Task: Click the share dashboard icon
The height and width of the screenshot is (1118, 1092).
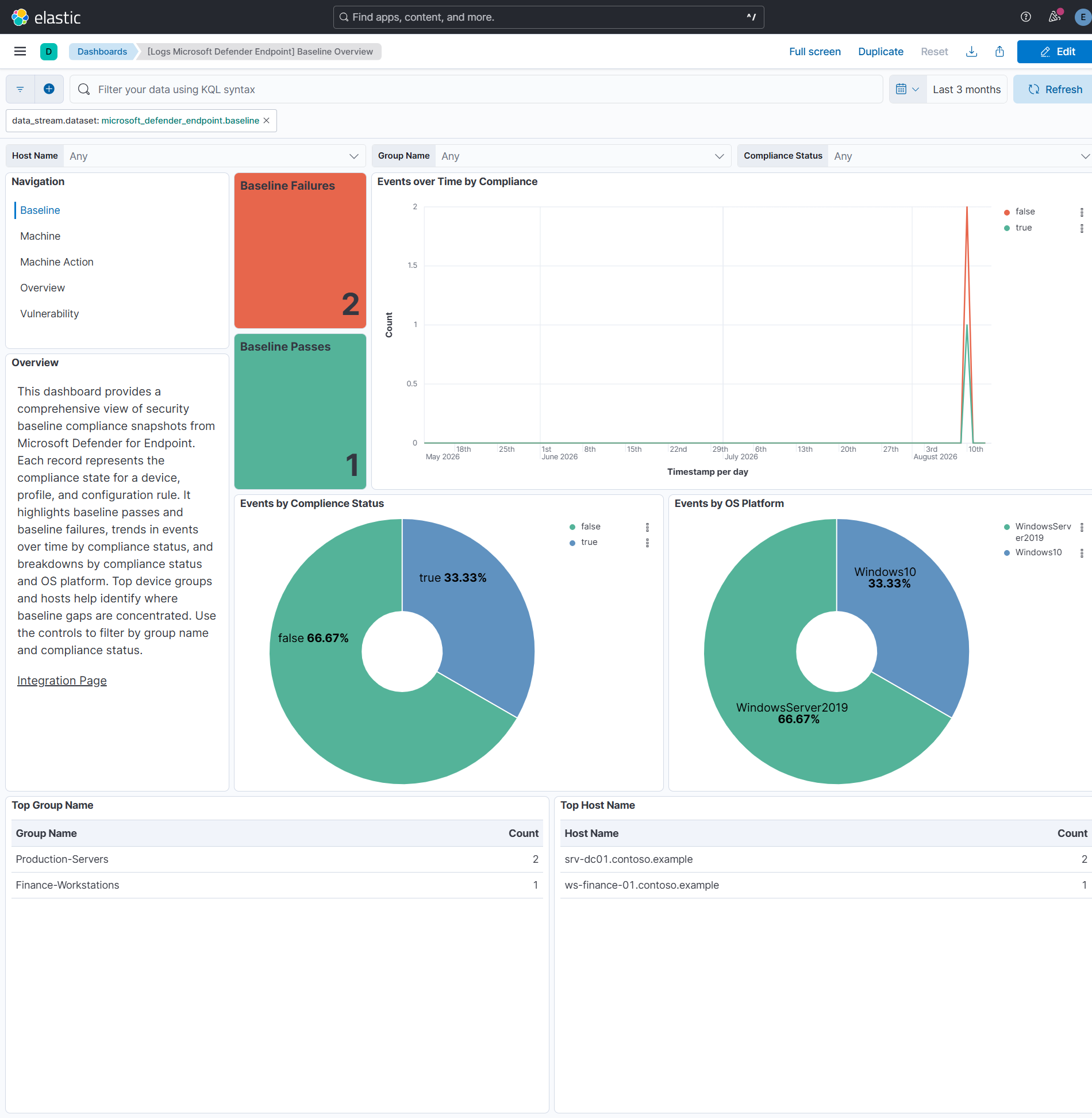Action: point(1000,52)
